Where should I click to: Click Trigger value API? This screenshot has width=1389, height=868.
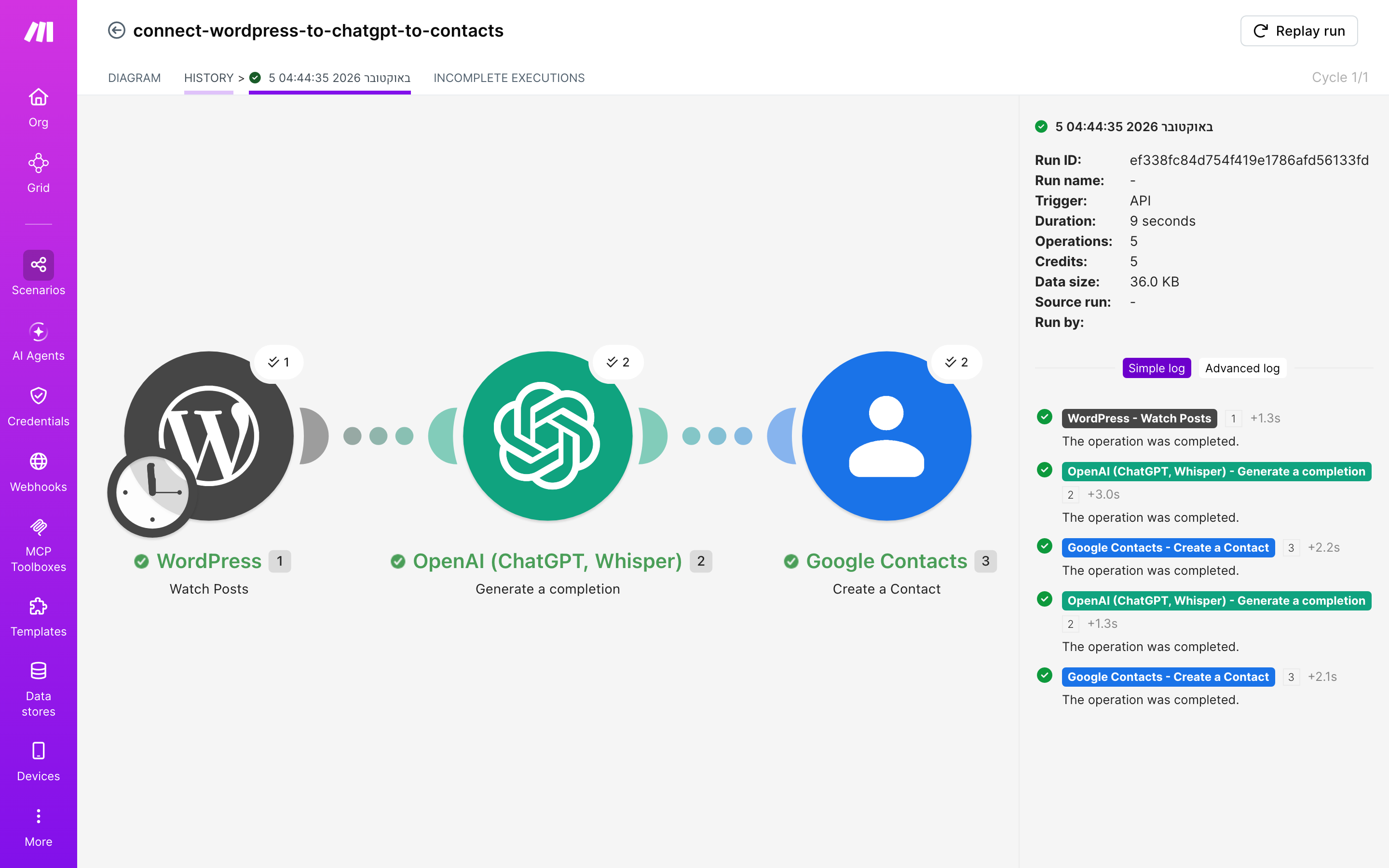[x=1140, y=200]
